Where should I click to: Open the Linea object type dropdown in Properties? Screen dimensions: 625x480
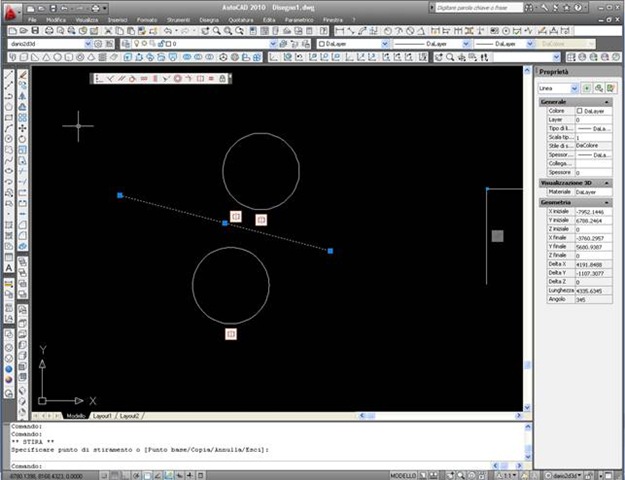(x=574, y=88)
